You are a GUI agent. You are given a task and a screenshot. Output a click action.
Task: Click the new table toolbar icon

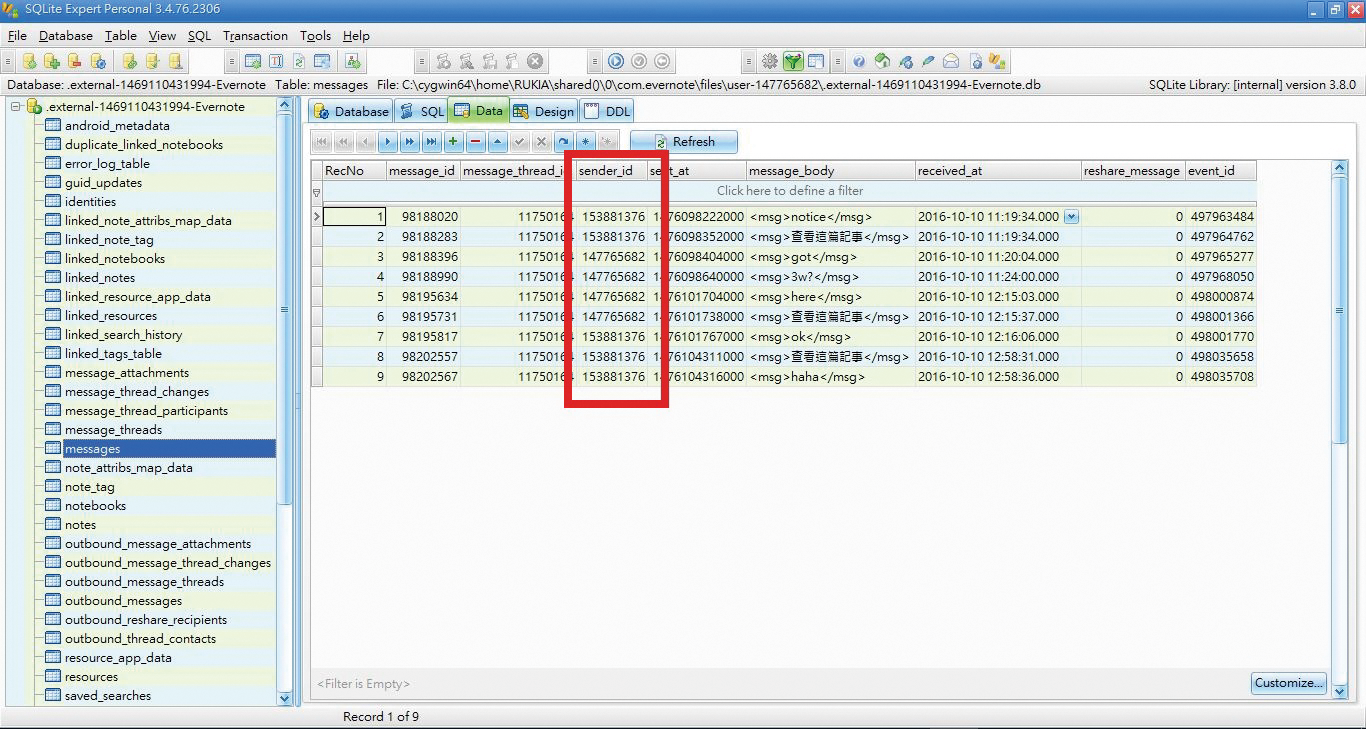[x=253, y=61]
